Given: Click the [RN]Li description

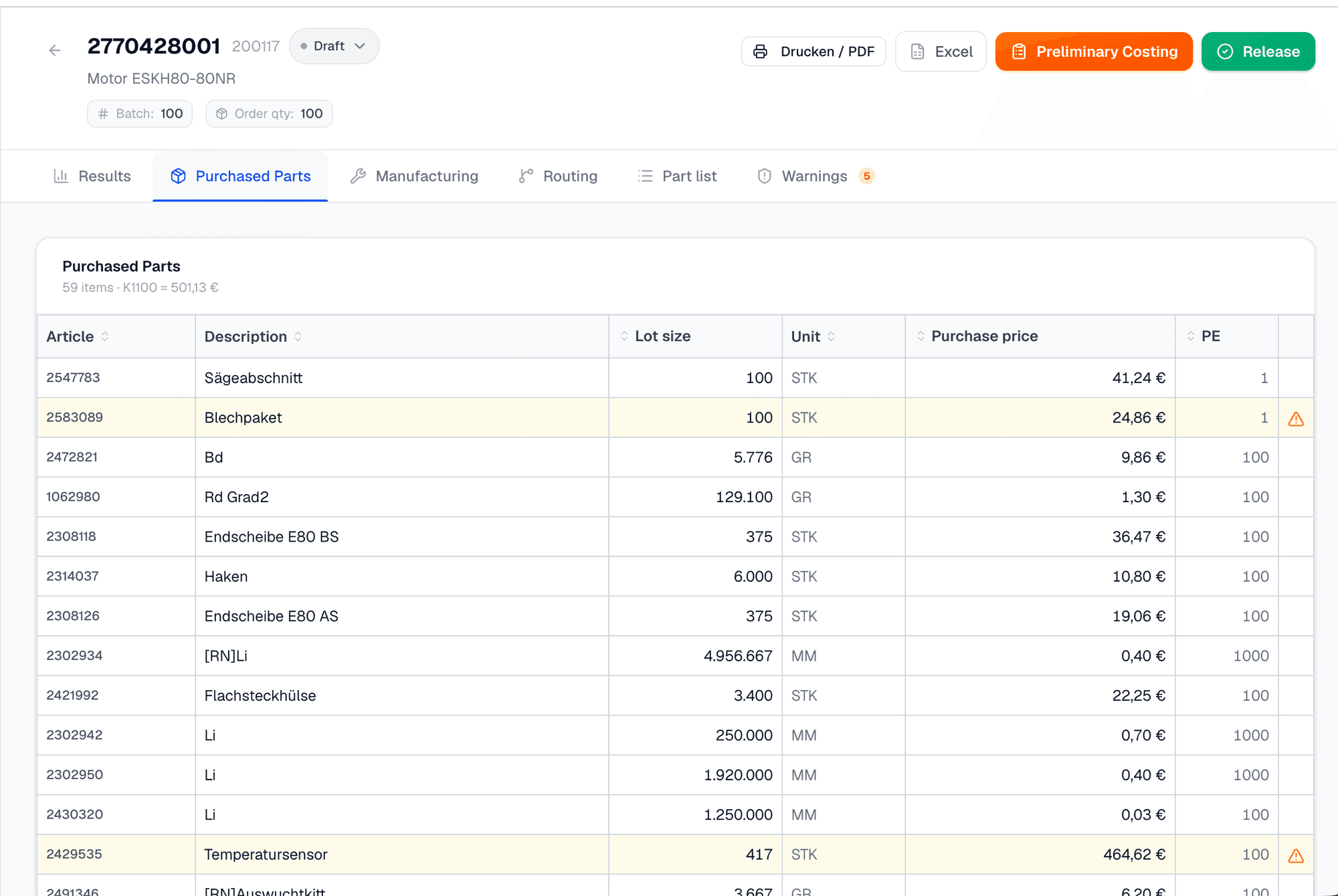Looking at the screenshot, I should (x=226, y=656).
